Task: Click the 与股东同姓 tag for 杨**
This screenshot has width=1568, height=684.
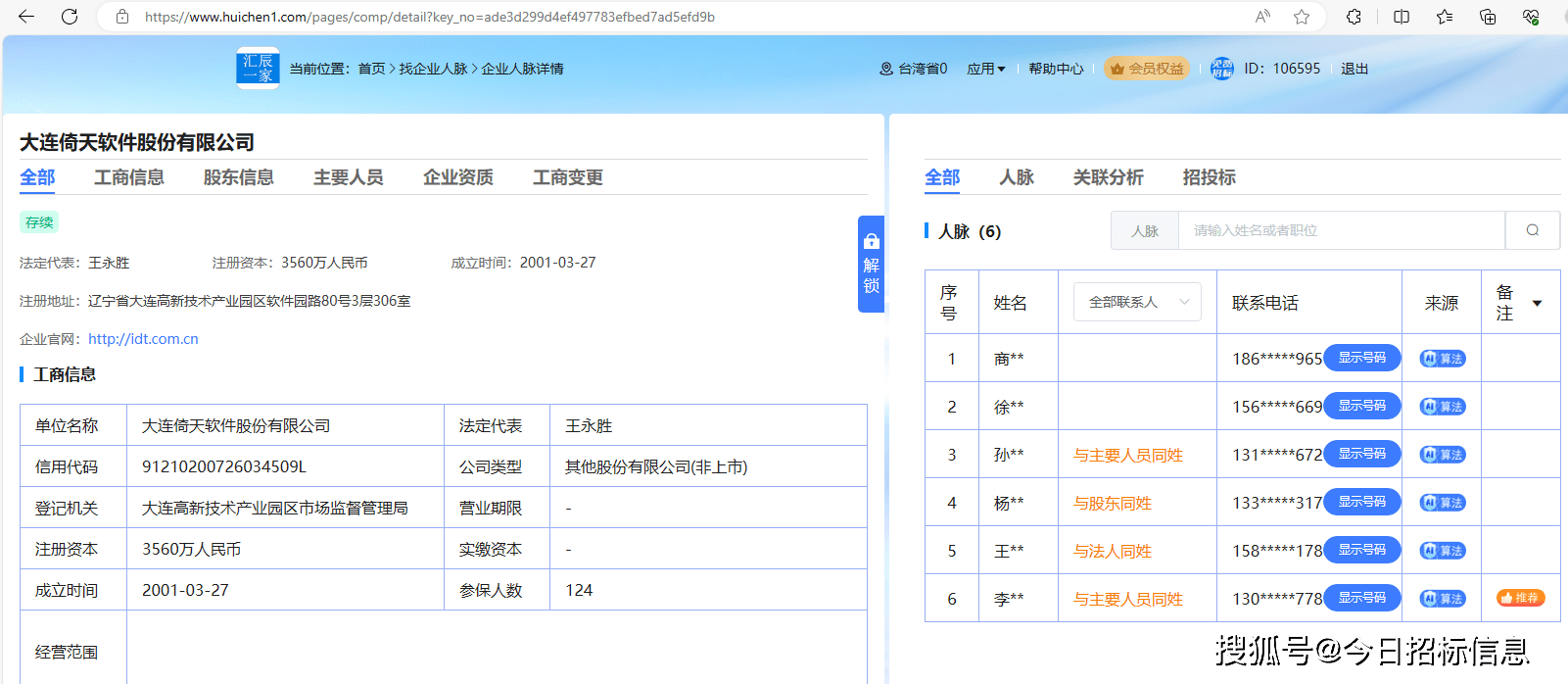Action: coord(1113,503)
